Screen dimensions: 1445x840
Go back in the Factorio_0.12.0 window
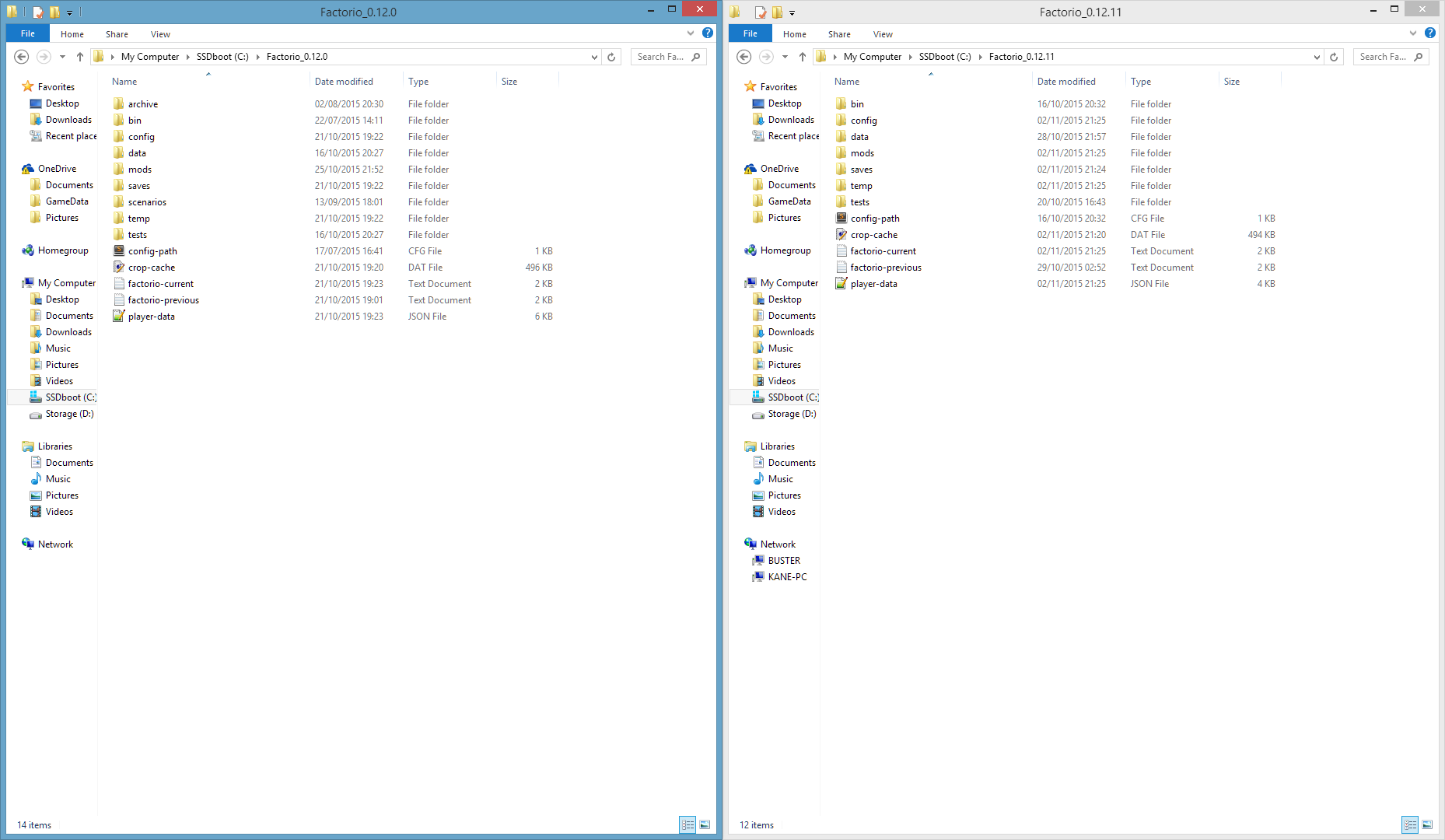coord(22,57)
